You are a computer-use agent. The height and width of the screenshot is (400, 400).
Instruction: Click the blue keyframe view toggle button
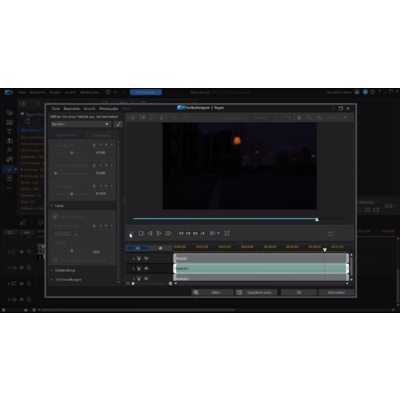(137, 248)
